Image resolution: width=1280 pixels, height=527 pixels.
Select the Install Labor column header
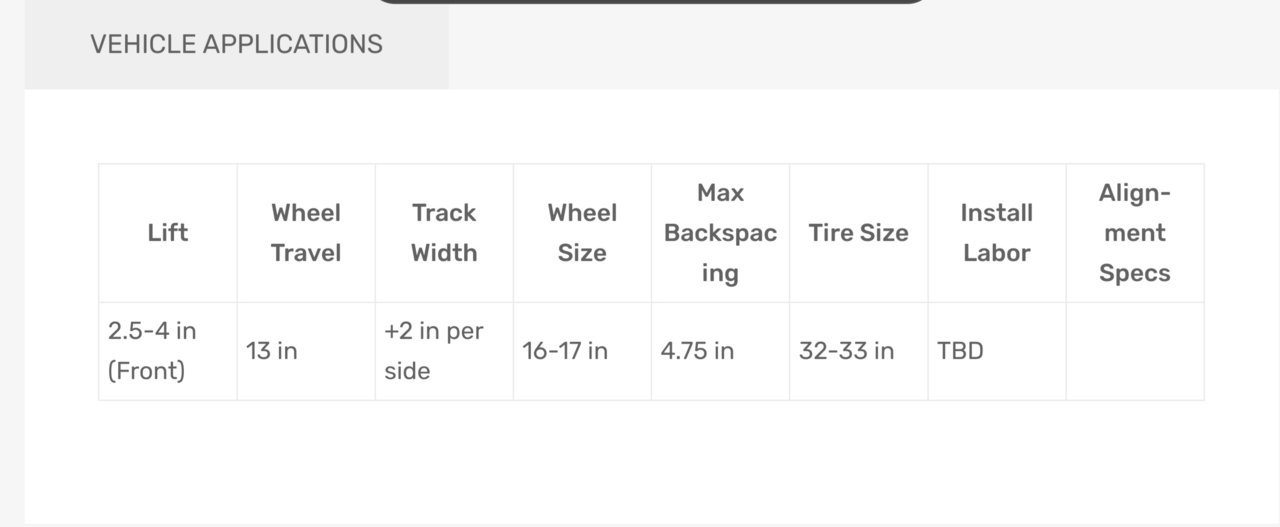(997, 233)
